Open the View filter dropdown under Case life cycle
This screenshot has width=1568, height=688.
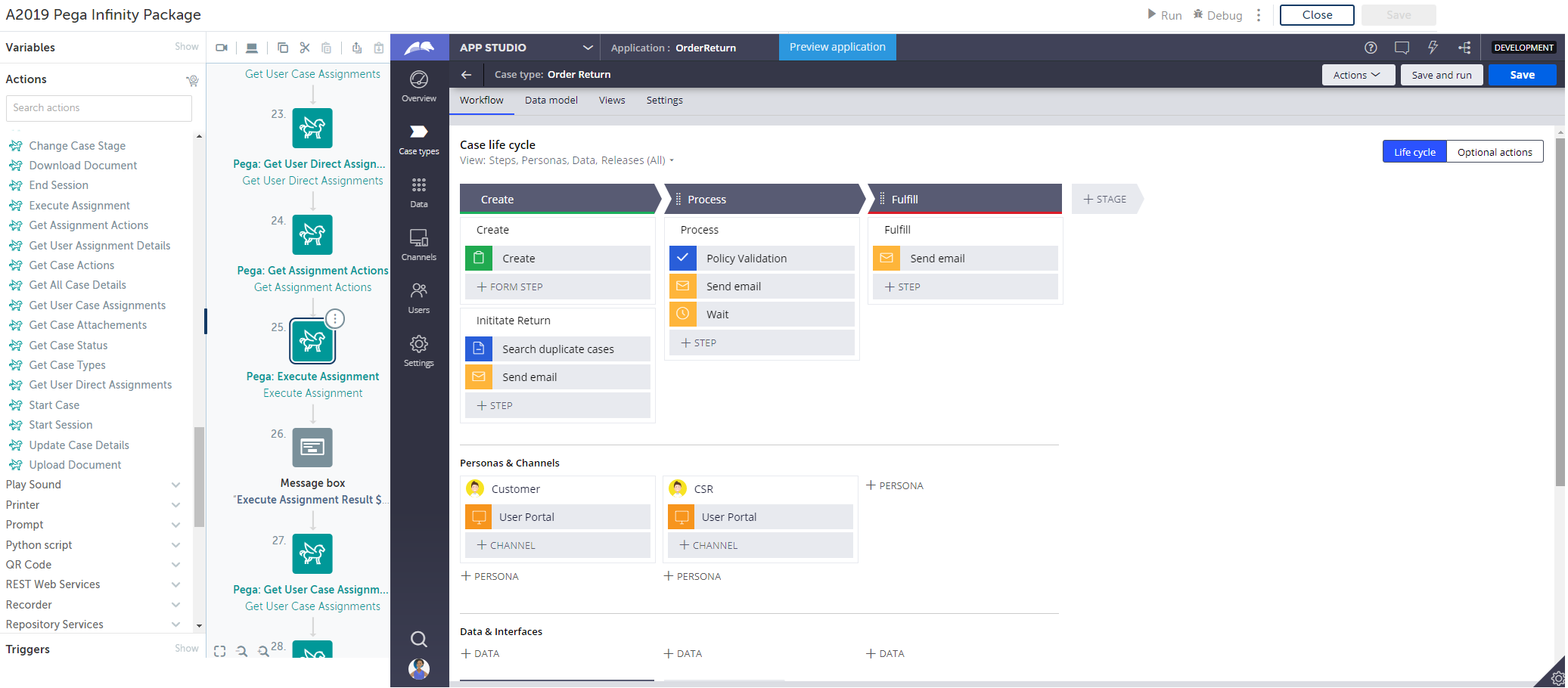tap(567, 160)
